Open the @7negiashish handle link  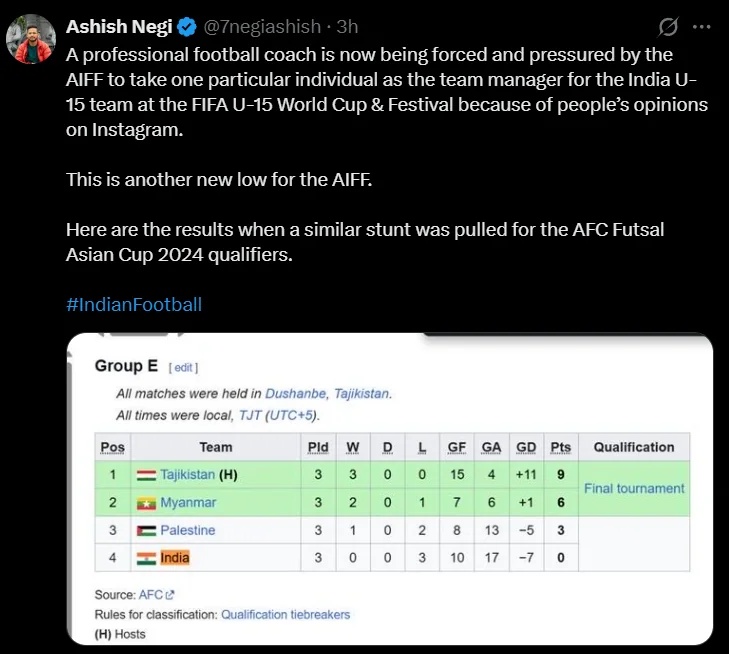click(x=262, y=27)
